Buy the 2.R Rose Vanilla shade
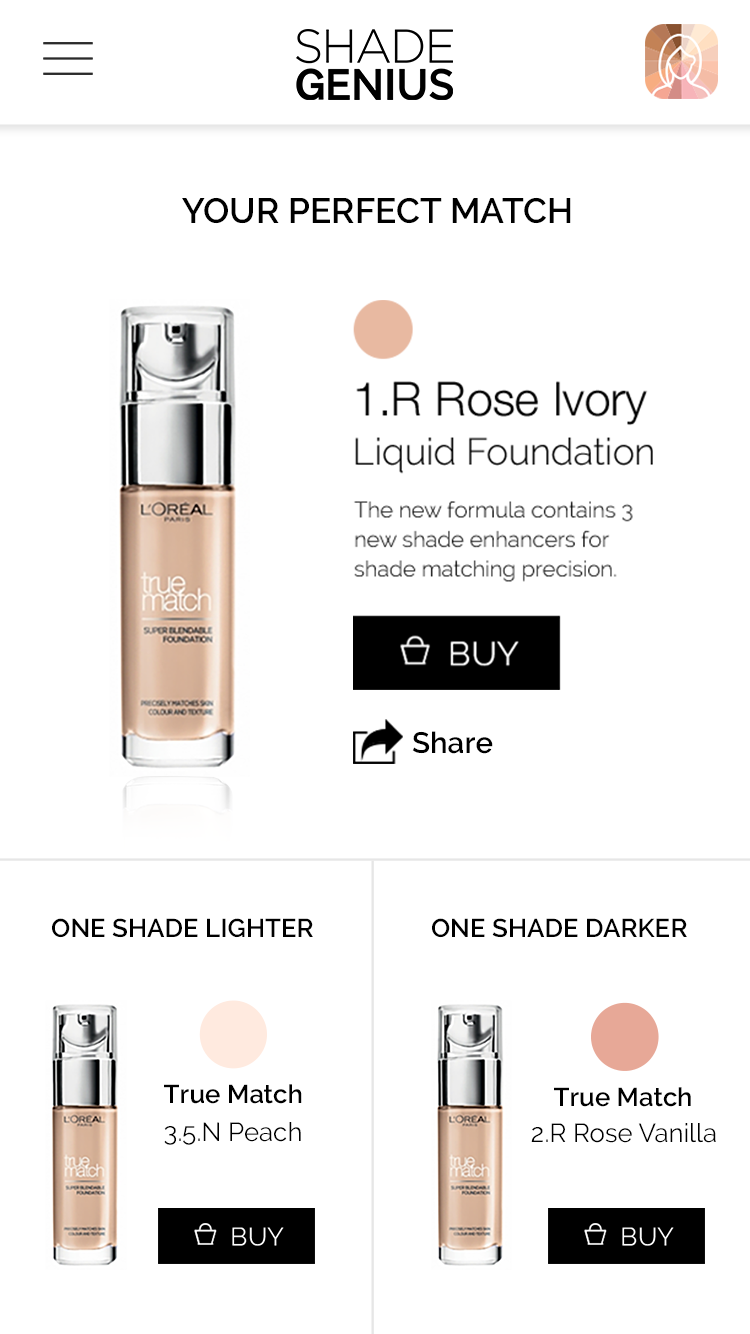750x1334 pixels. point(626,1236)
